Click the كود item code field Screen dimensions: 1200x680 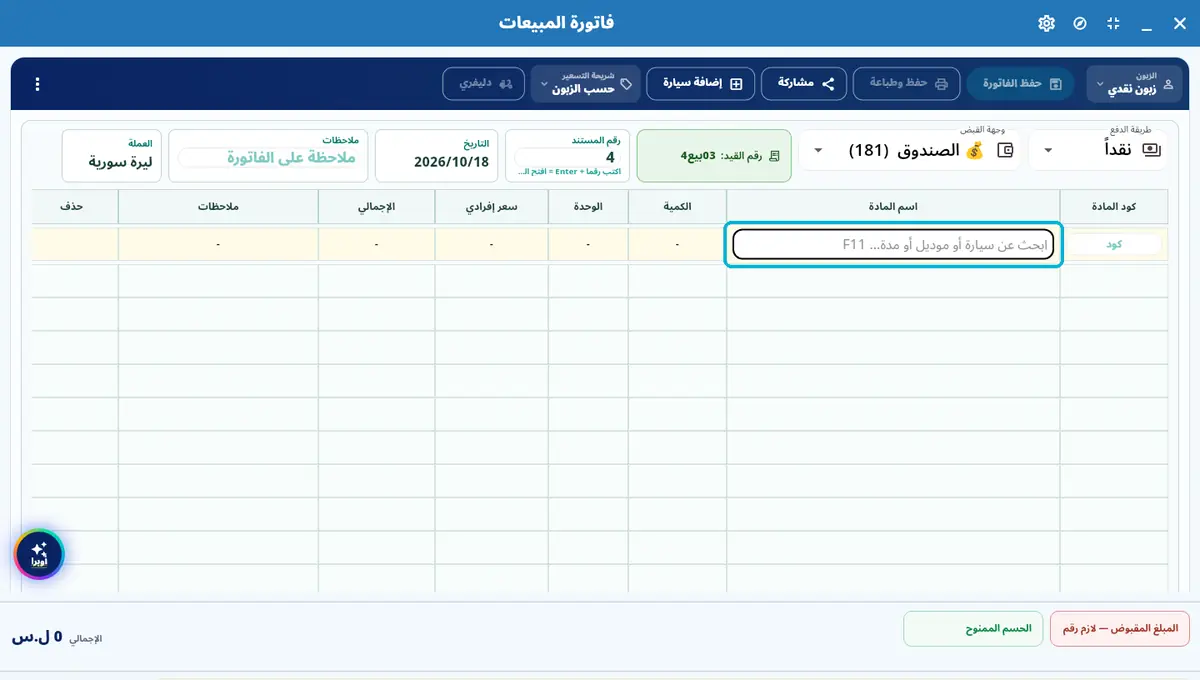click(1113, 244)
